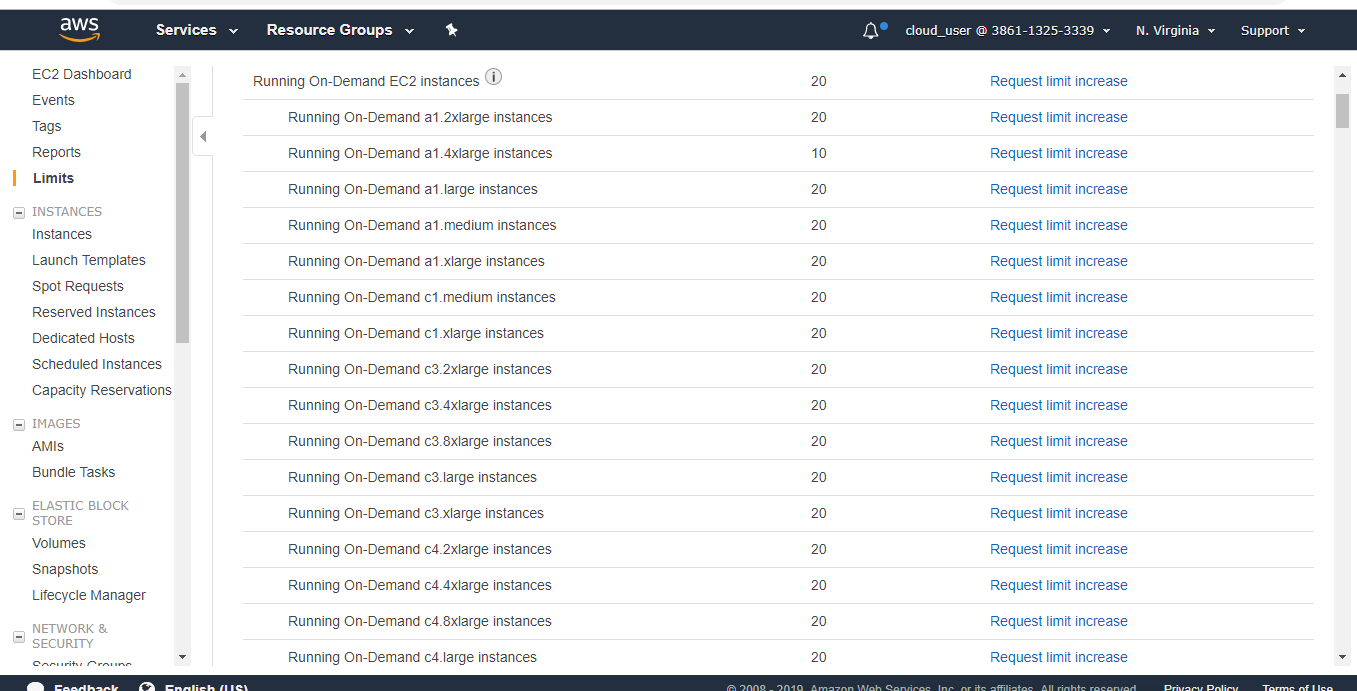Collapse the Network & Security section
The height and width of the screenshot is (691, 1357).
18,636
